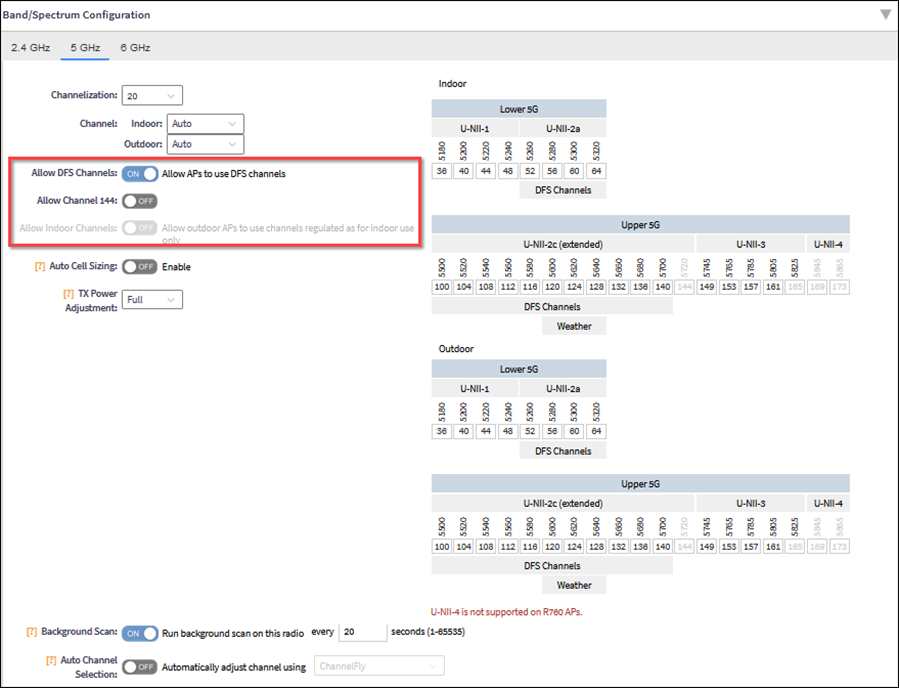The height and width of the screenshot is (688, 900).
Task: Toggle Auto Cell Sizing switch
Action: coord(139,267)
